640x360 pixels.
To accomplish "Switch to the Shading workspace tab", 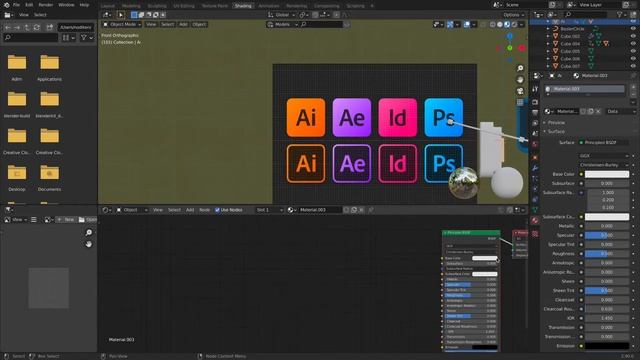I will pos(243,6).
